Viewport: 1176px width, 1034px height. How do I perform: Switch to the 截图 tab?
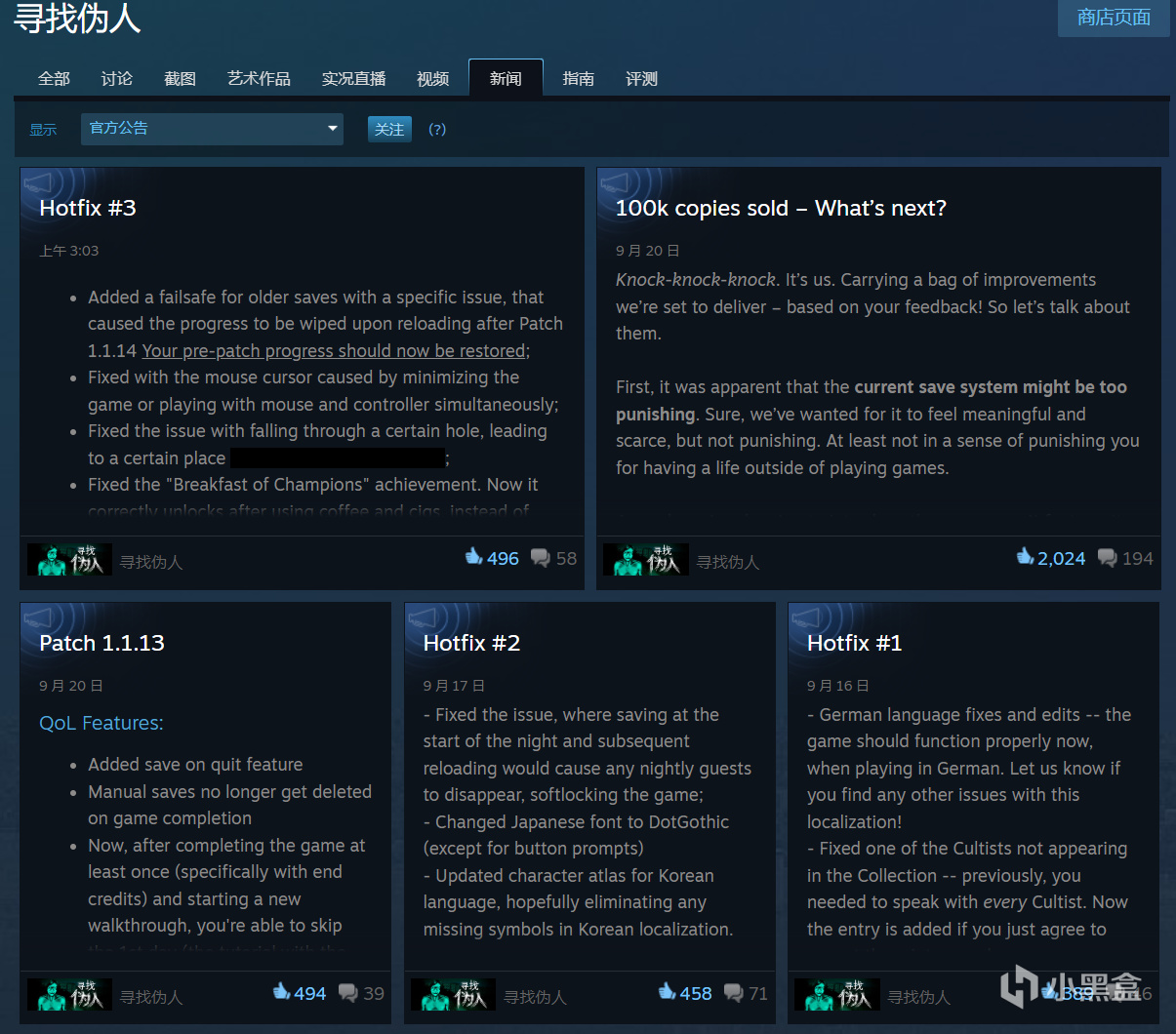tap(180, 79)
